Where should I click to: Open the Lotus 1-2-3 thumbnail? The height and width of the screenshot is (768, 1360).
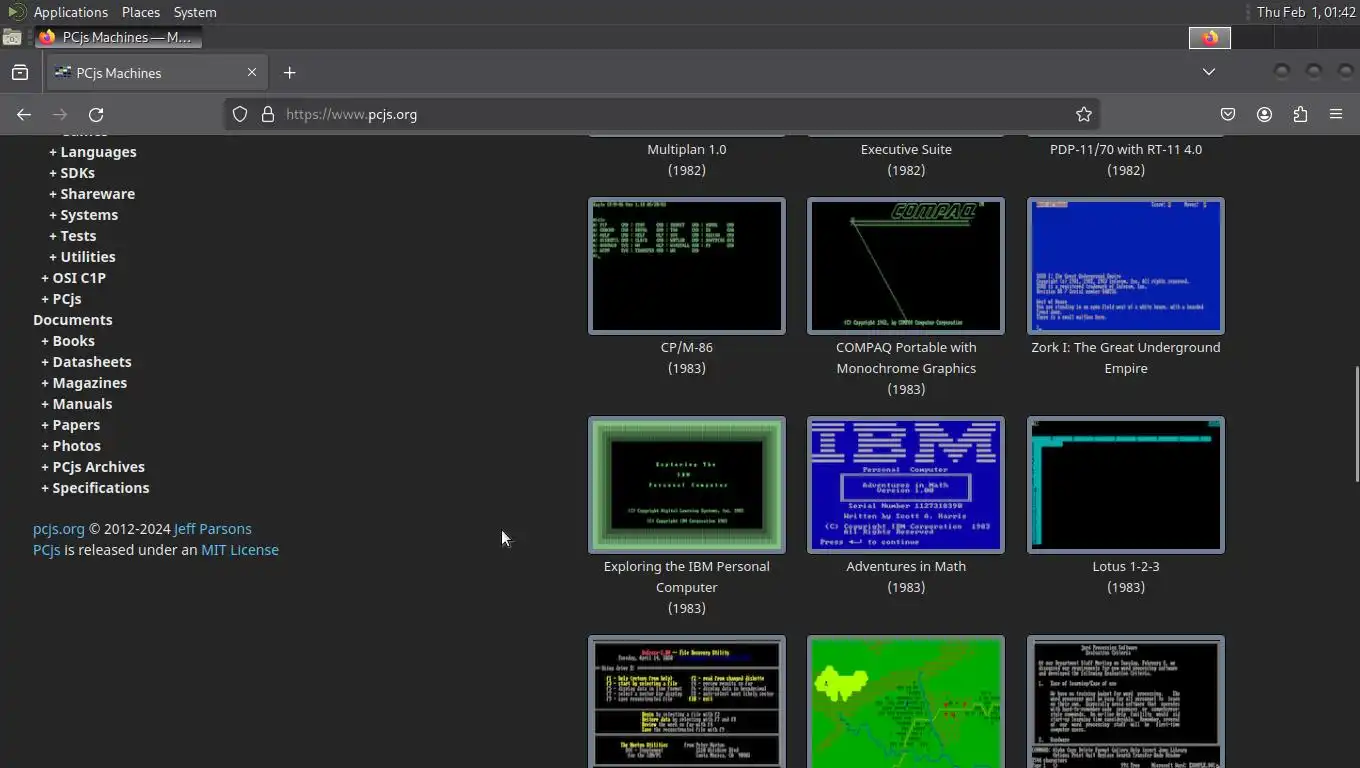[1126, 485]
